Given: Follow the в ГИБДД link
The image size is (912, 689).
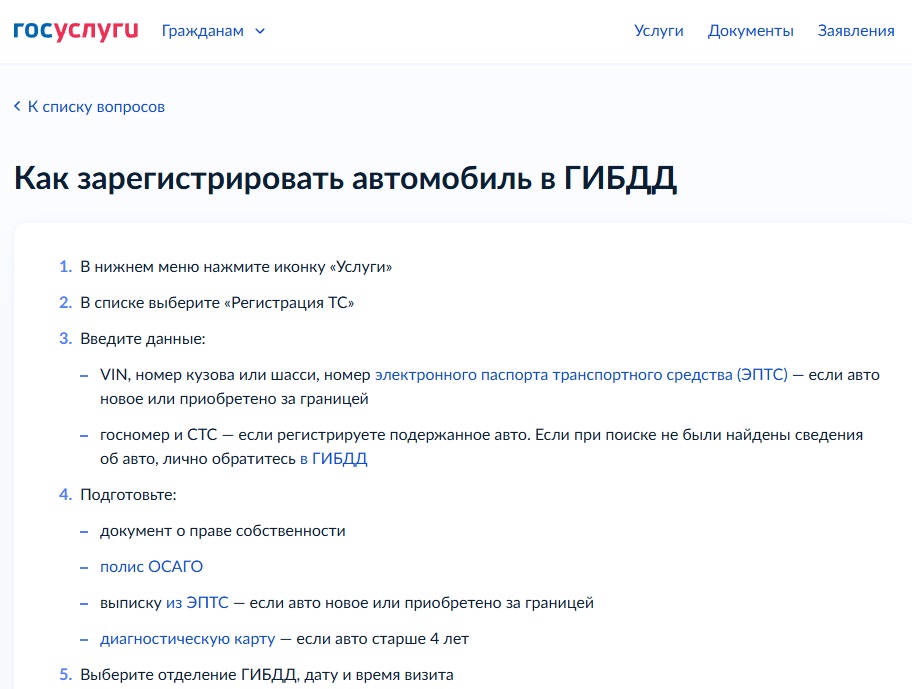Looking at the screenshot, I should point(333,459).
